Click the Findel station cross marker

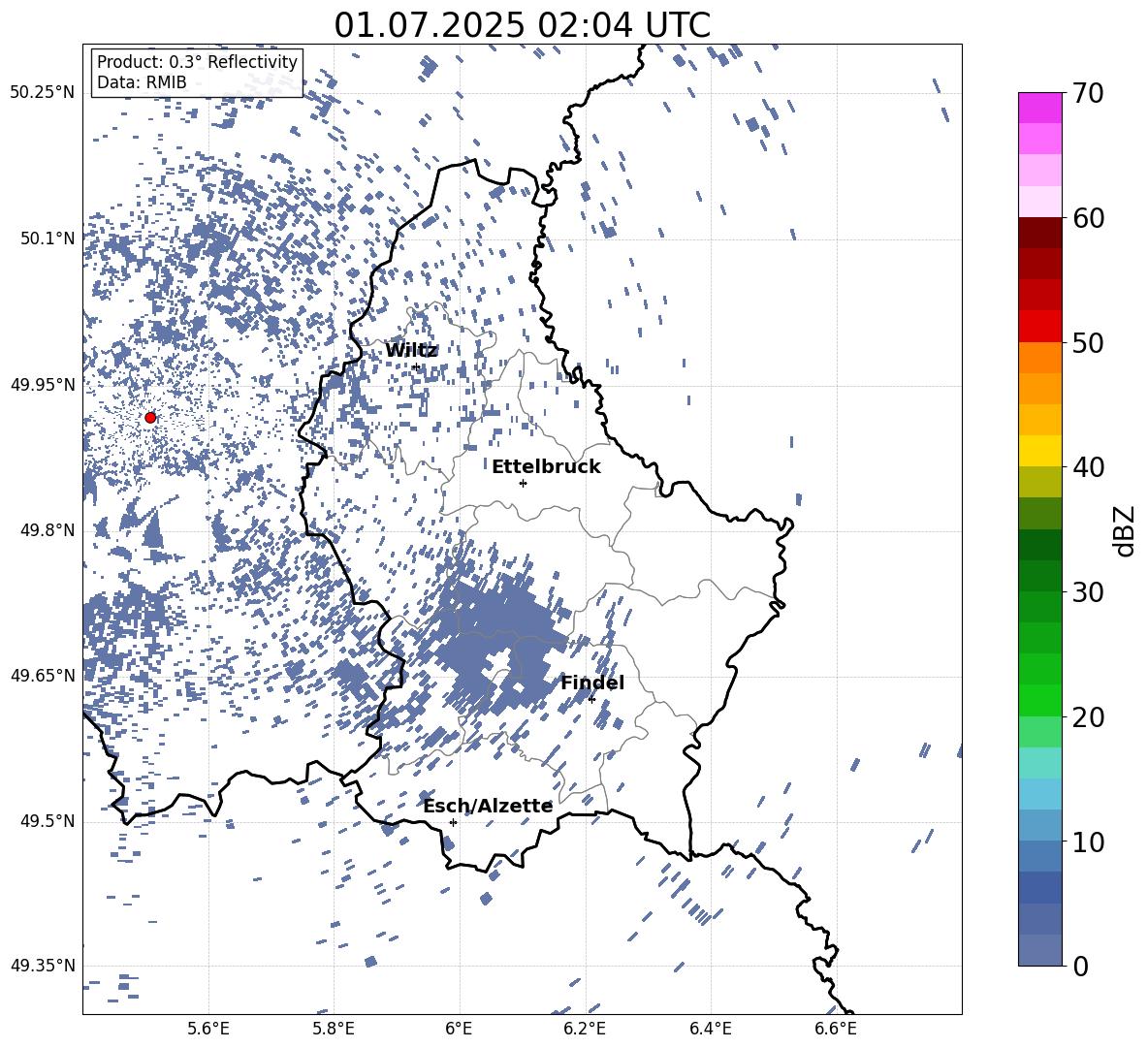pos(591,700)
